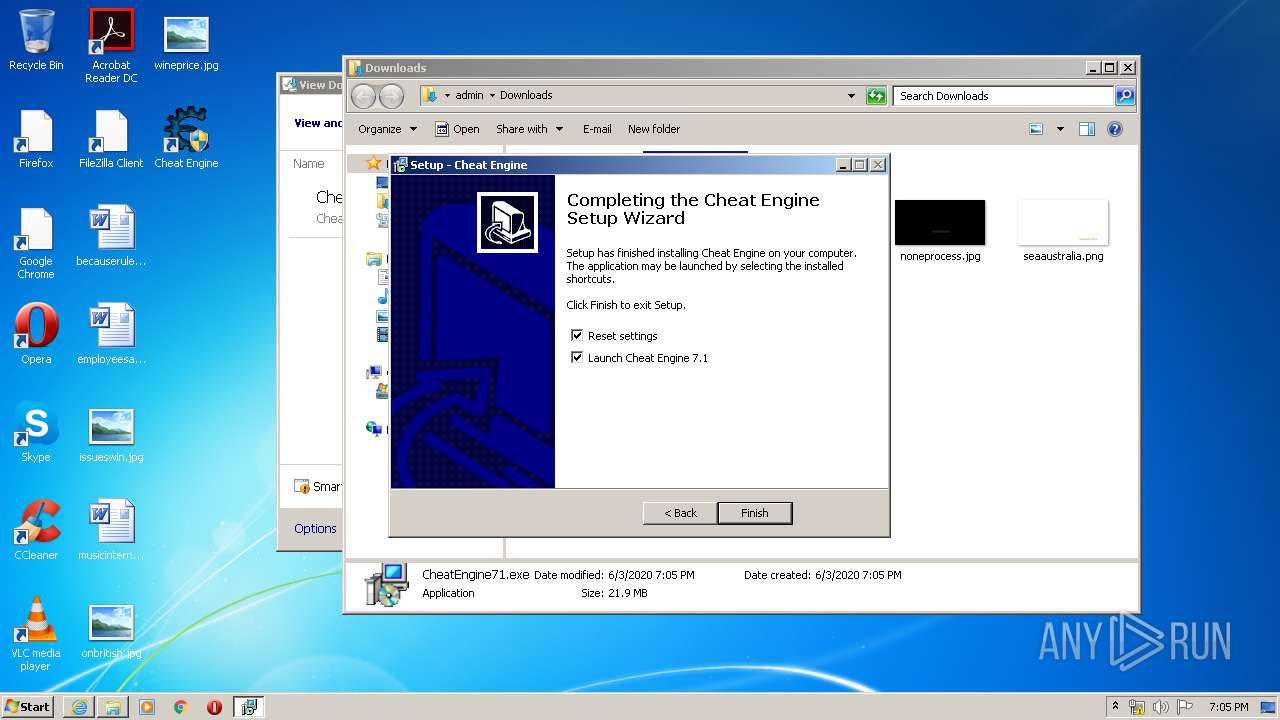
Task: Select onbritish.jpg on the desktop
Action: coord(111,629)
